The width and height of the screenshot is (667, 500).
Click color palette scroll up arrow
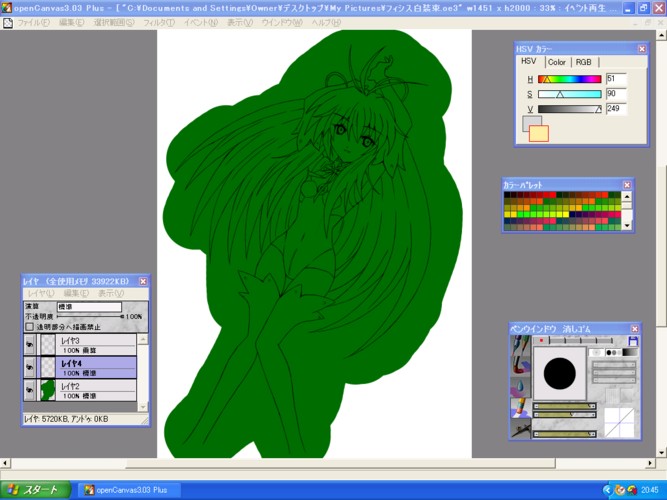point(627,196)
